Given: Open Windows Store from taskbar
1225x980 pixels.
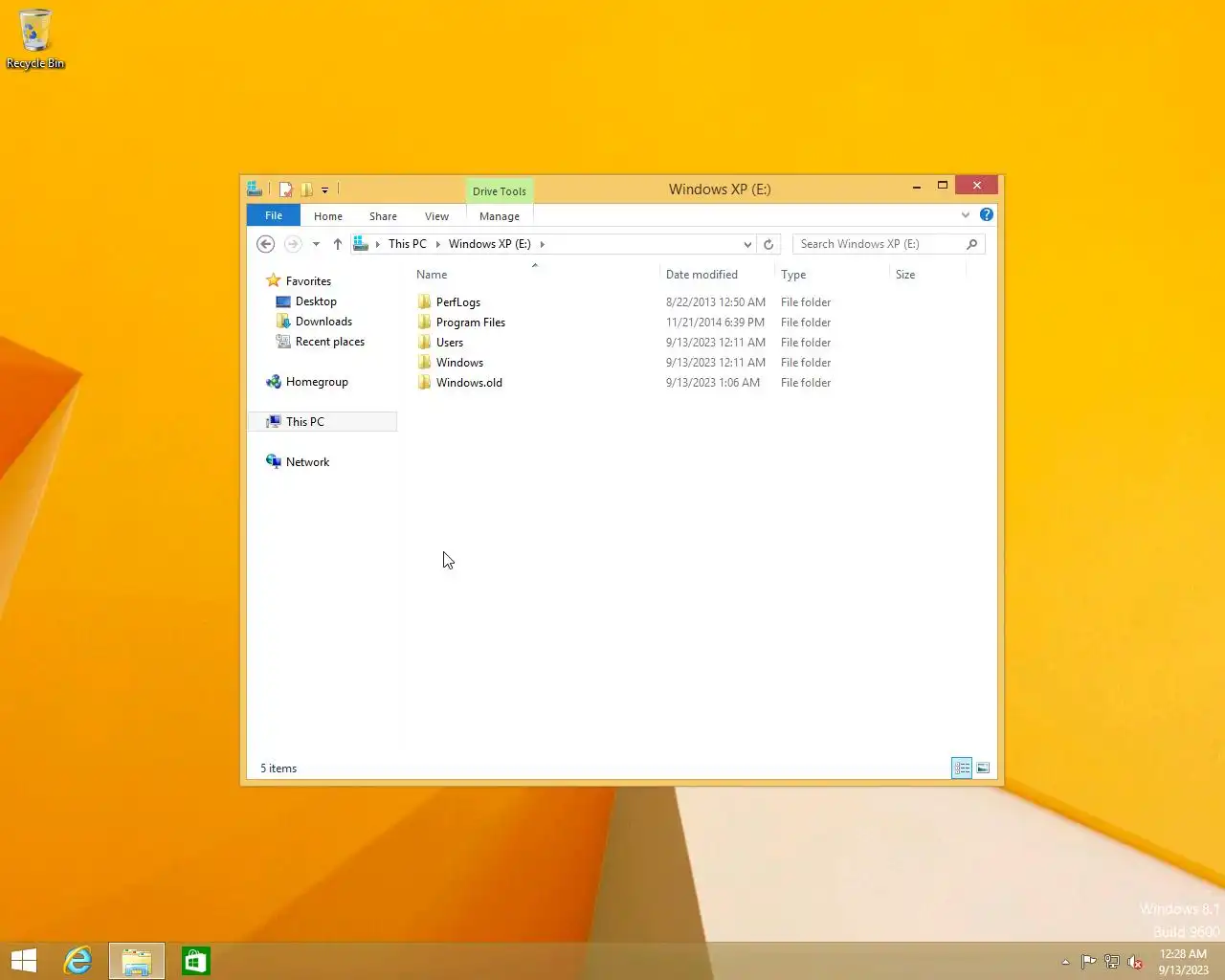Looking at the screenshot, I should coord(195,961).
